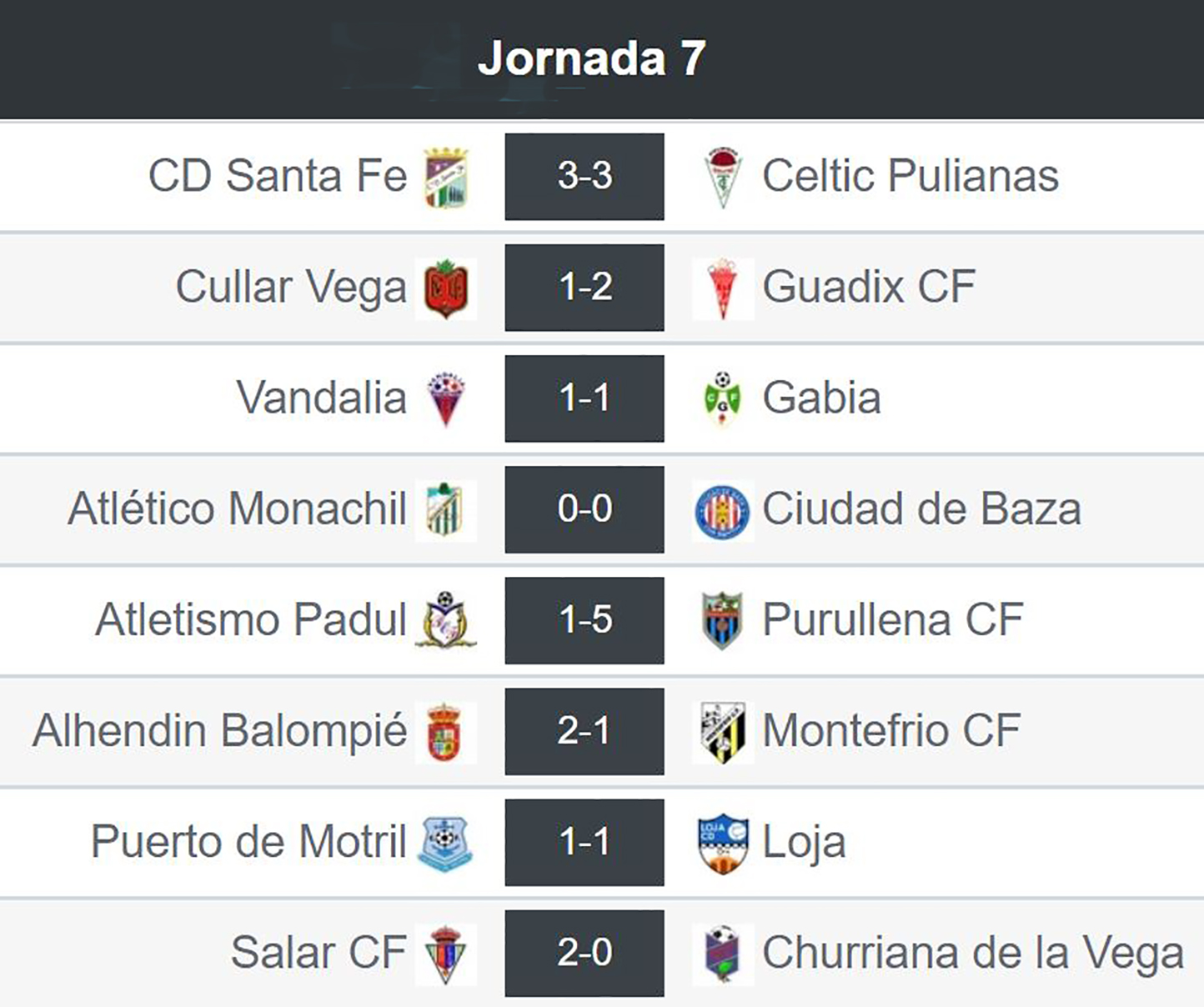Image resolution: width=1204 pixels, height=1007 pixels.
Task: Click the Gabia team name
Action: [x=822, y=398]
